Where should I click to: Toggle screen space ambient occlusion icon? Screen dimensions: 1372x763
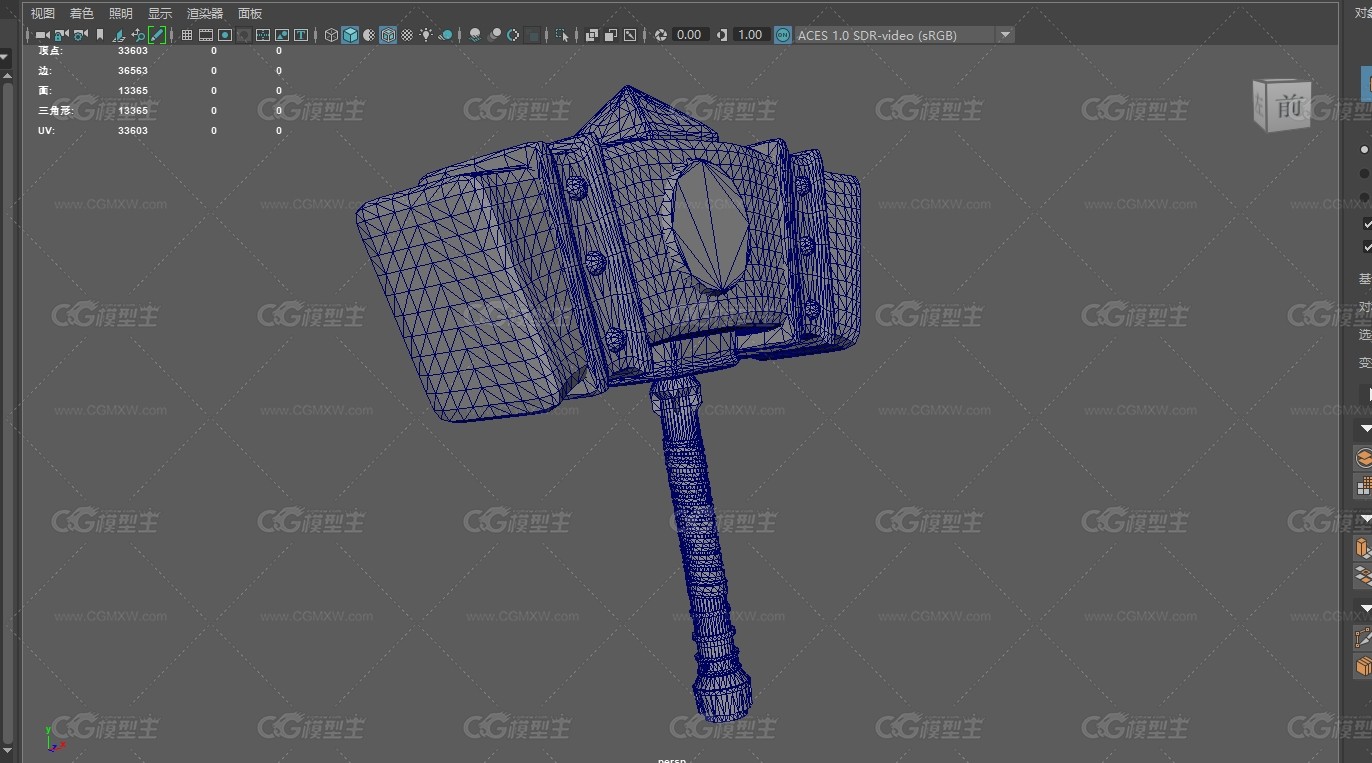pyautogui.click(x=474, y=35)
